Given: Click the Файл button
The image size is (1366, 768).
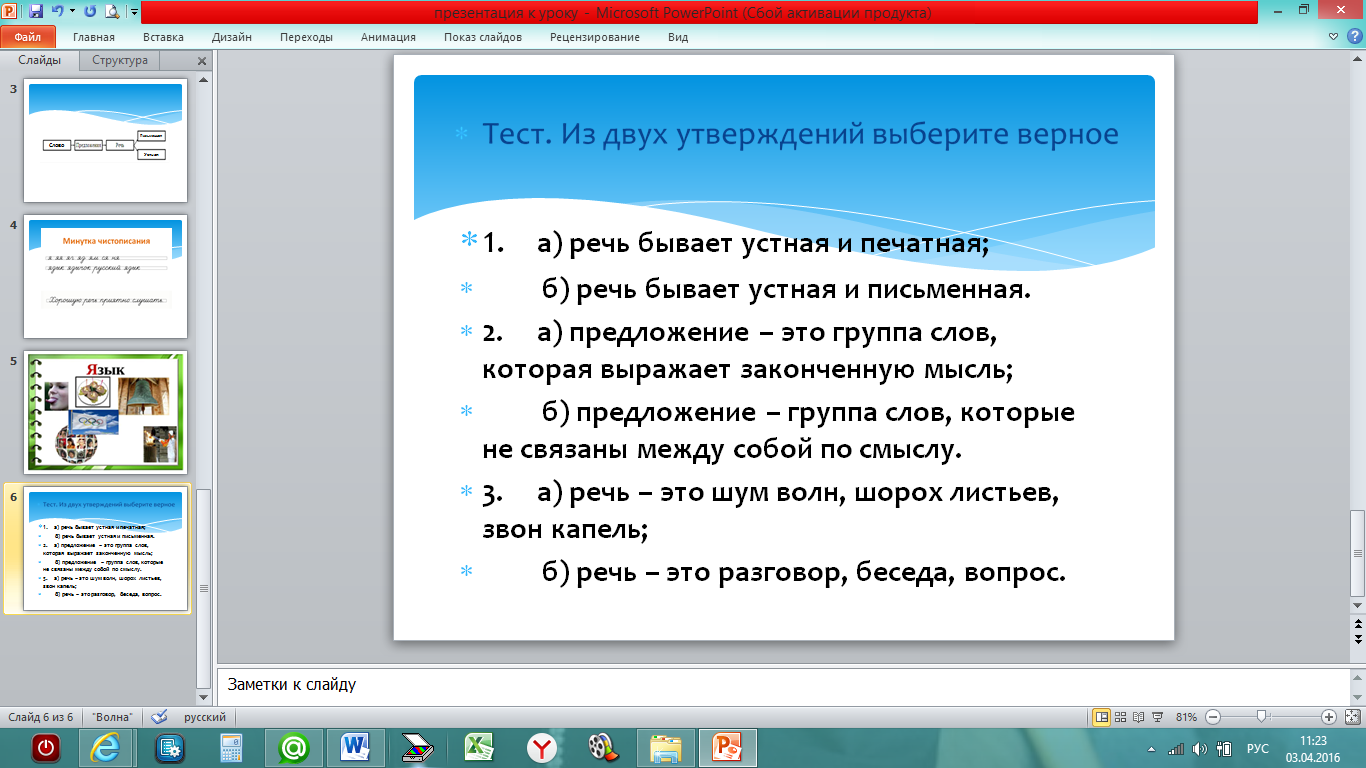Looking at the screenshot, I should coord(27,37).
